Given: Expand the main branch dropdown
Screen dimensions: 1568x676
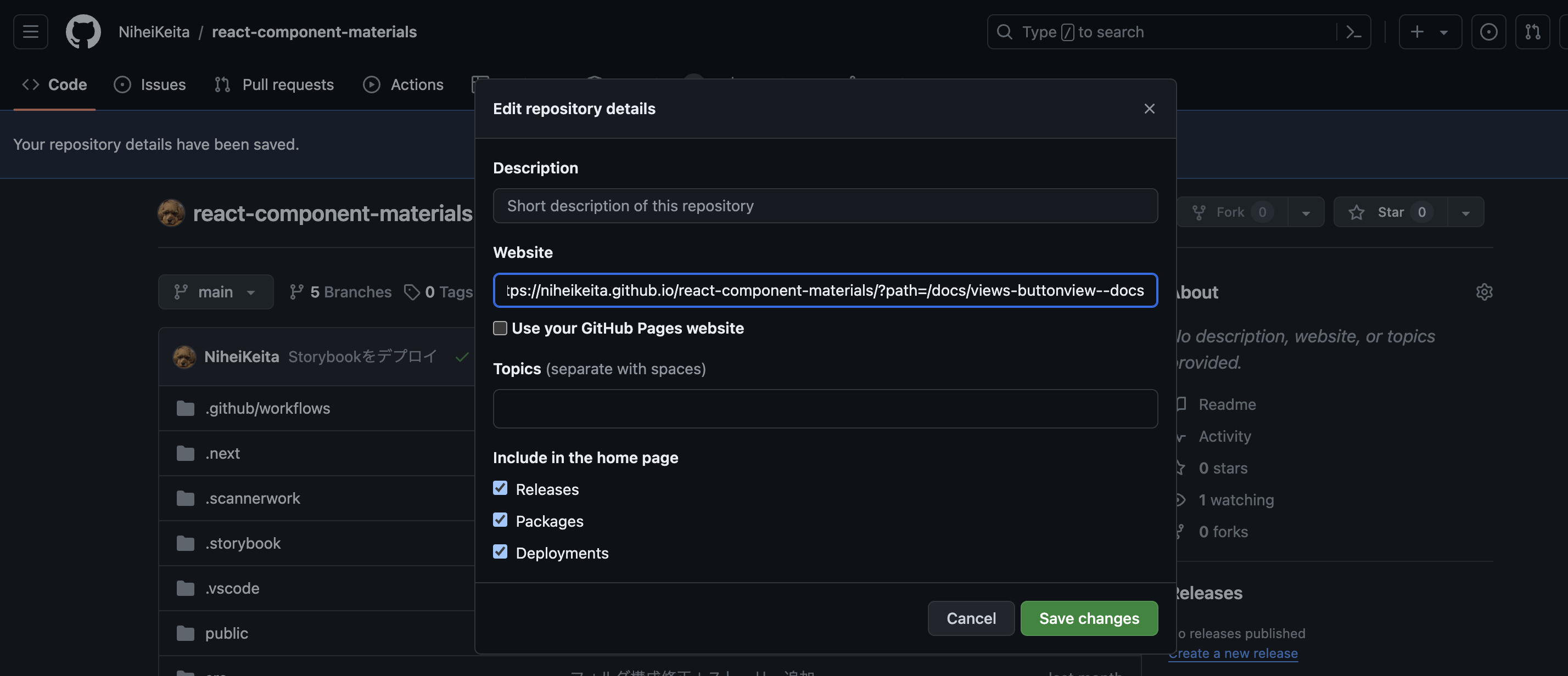Looking at the screenshot, I should click(215, 292).
